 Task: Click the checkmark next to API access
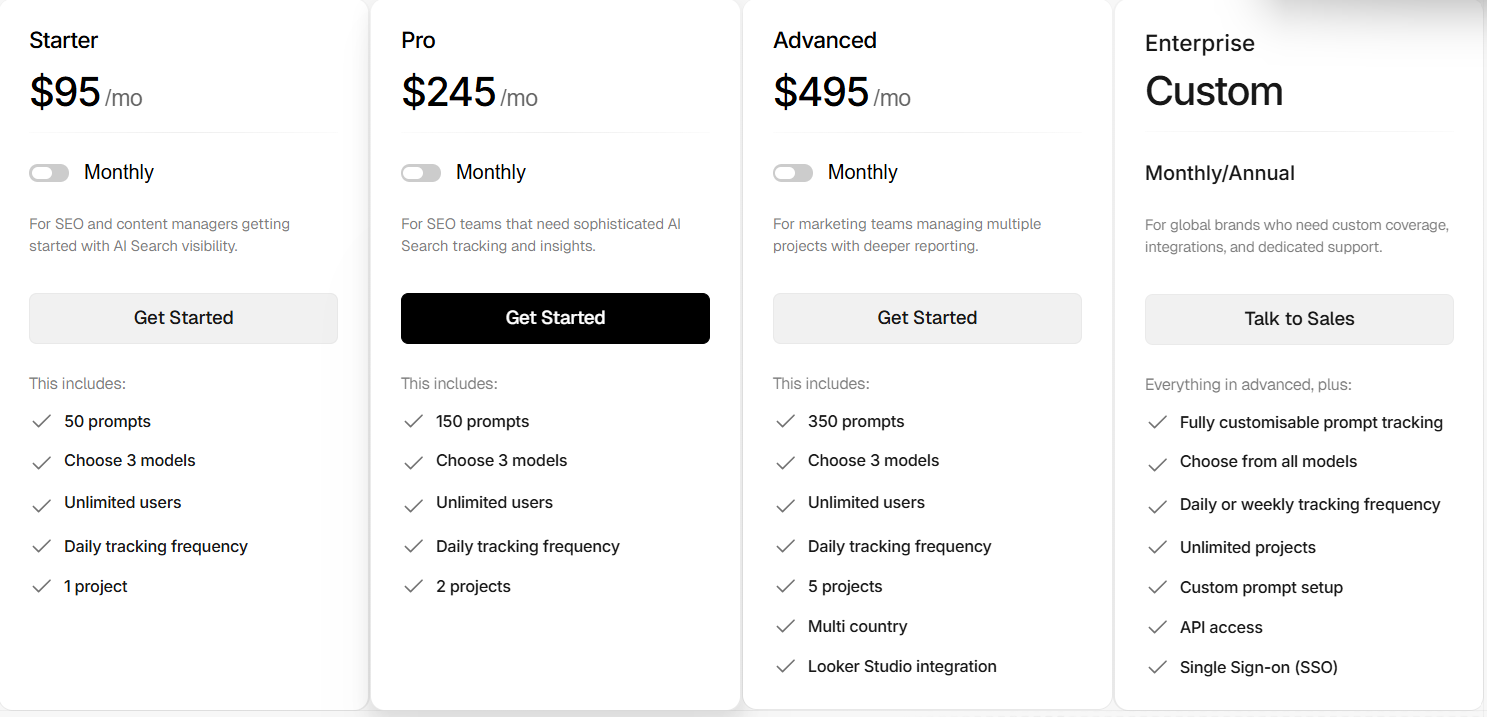[1158, 627]
